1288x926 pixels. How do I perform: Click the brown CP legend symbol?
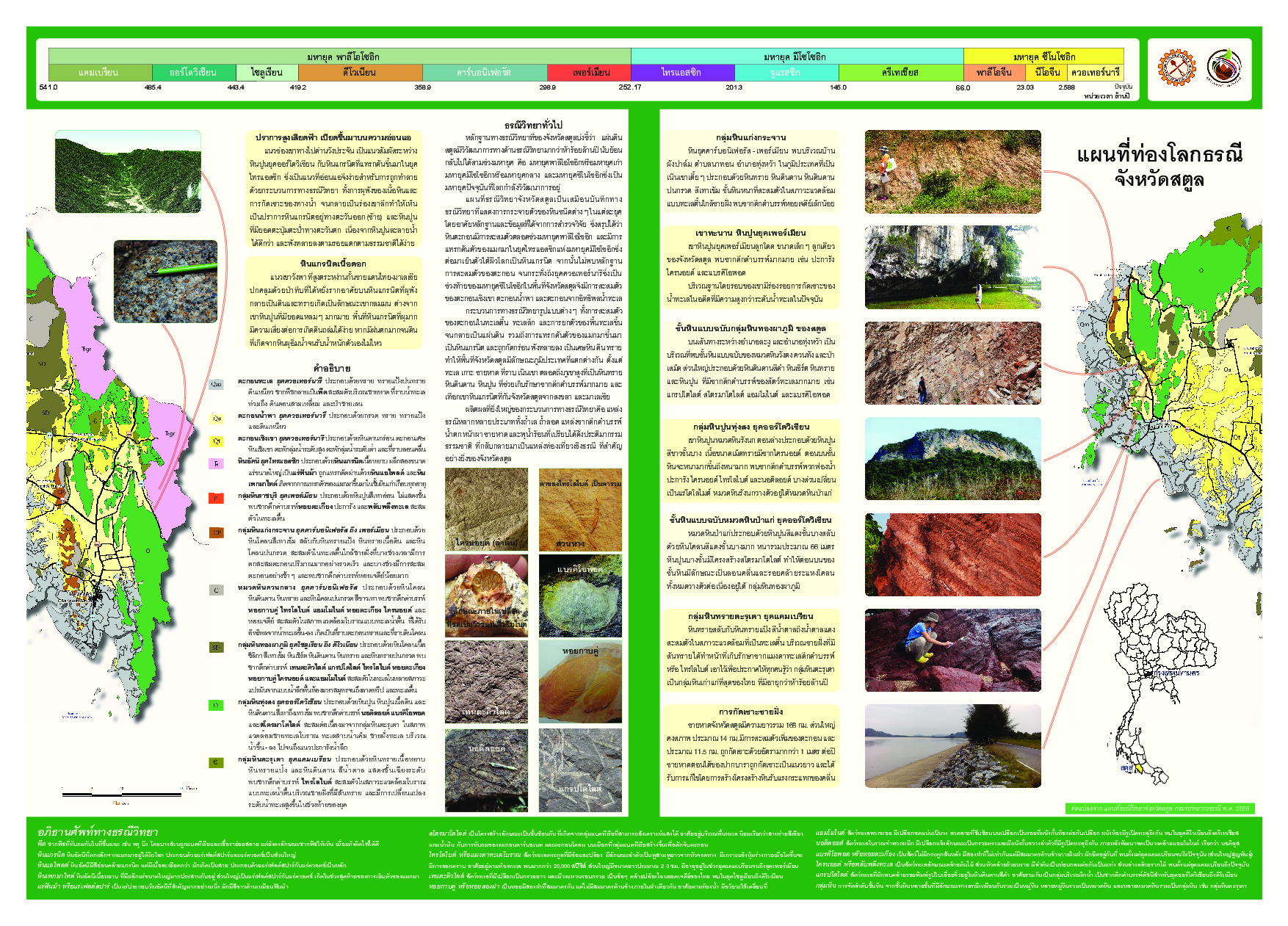coord(216,532)
